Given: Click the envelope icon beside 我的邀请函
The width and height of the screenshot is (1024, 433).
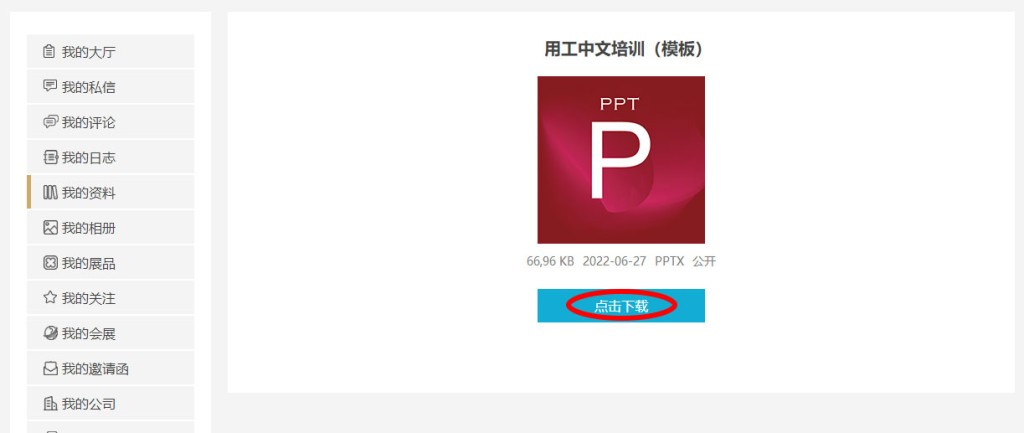Looking at the screenshot, I should 50,369.
